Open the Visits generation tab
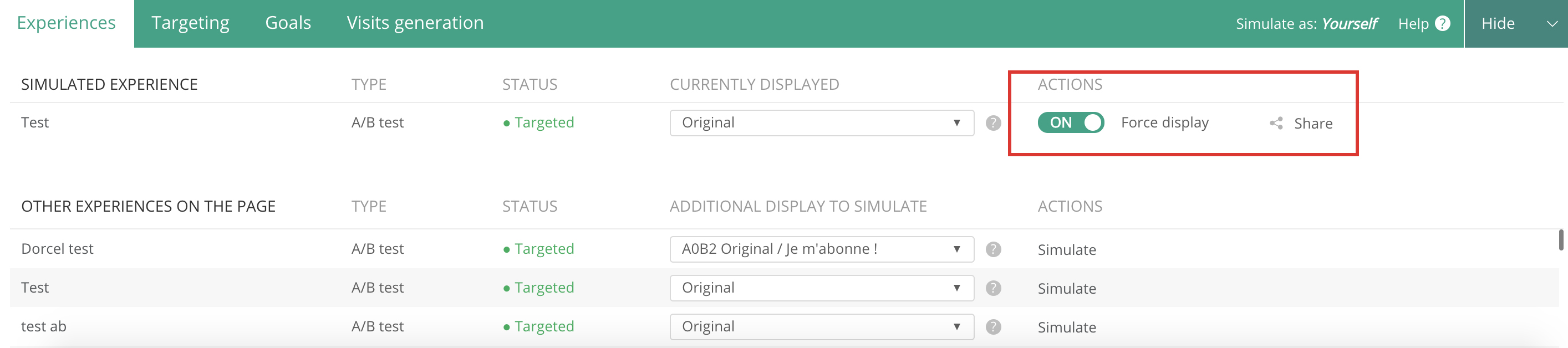The image size is (1568, 348). pos(415,23)
